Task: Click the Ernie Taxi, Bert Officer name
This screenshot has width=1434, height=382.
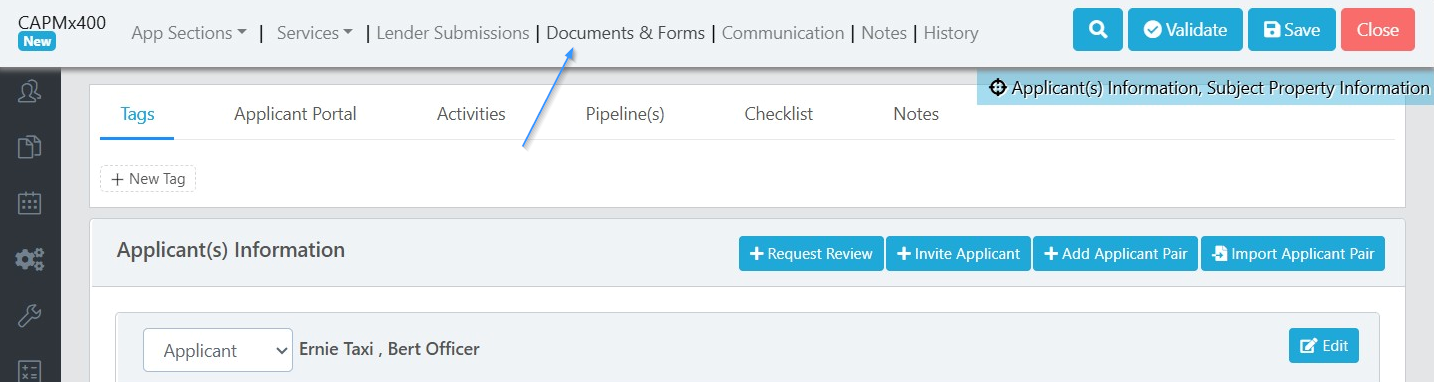Action: point(389,349)
